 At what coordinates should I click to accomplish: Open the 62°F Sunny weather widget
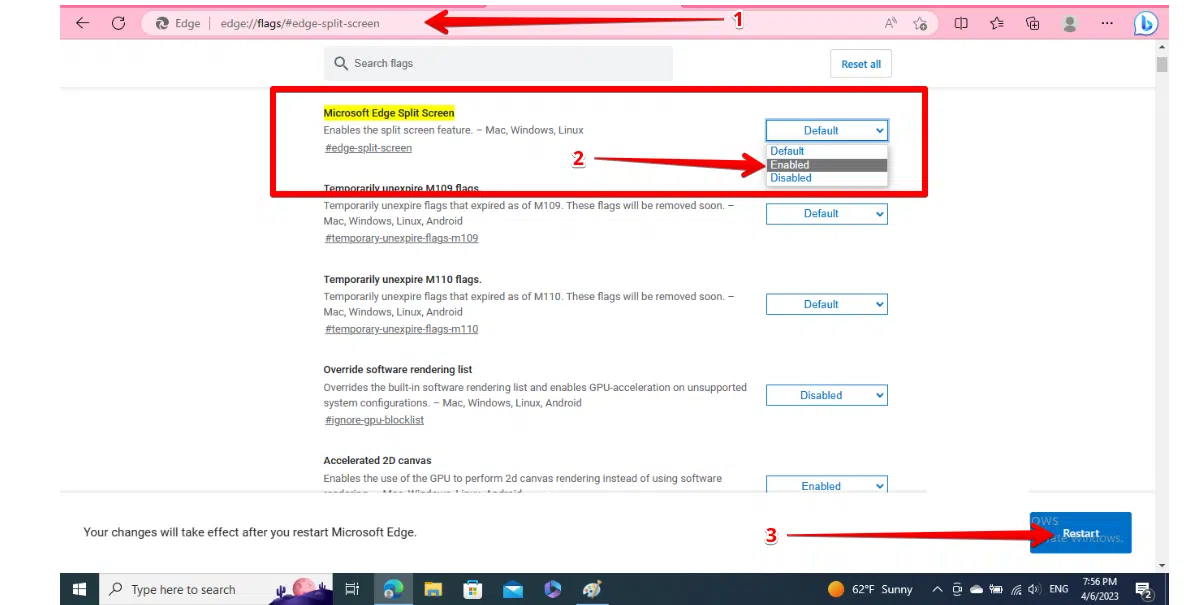870,589
